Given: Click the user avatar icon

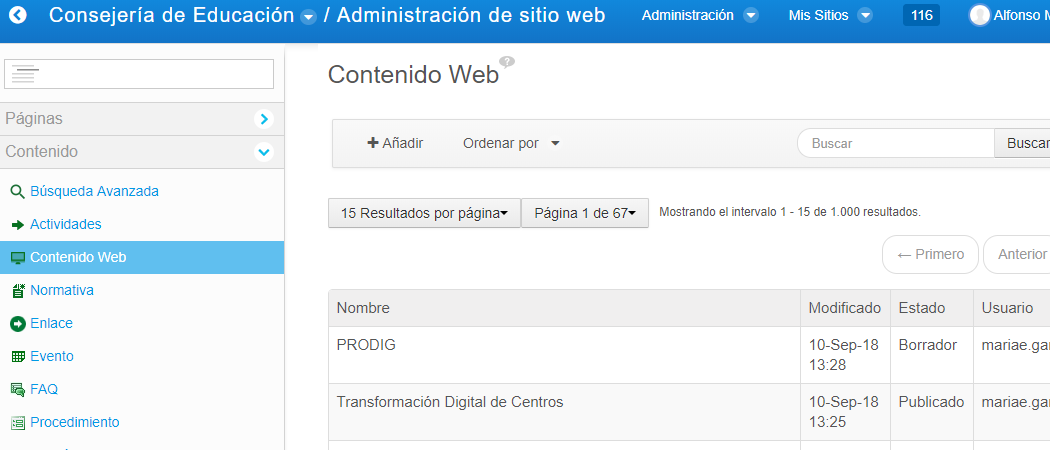Looking at the screenshot, I should pyautogui.click(x=980, y=15).
